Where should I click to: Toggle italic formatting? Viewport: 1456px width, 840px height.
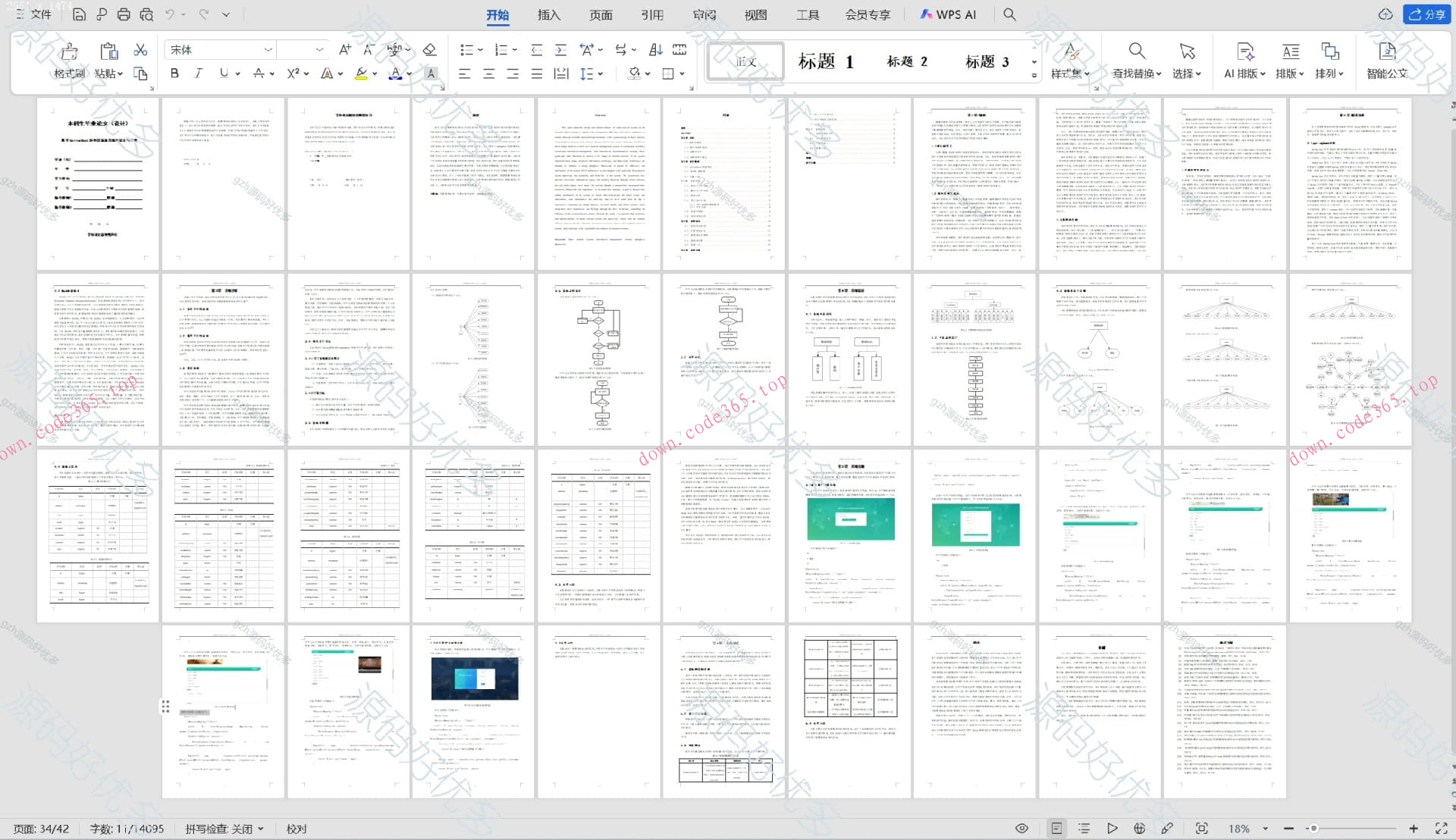[199, 74]
